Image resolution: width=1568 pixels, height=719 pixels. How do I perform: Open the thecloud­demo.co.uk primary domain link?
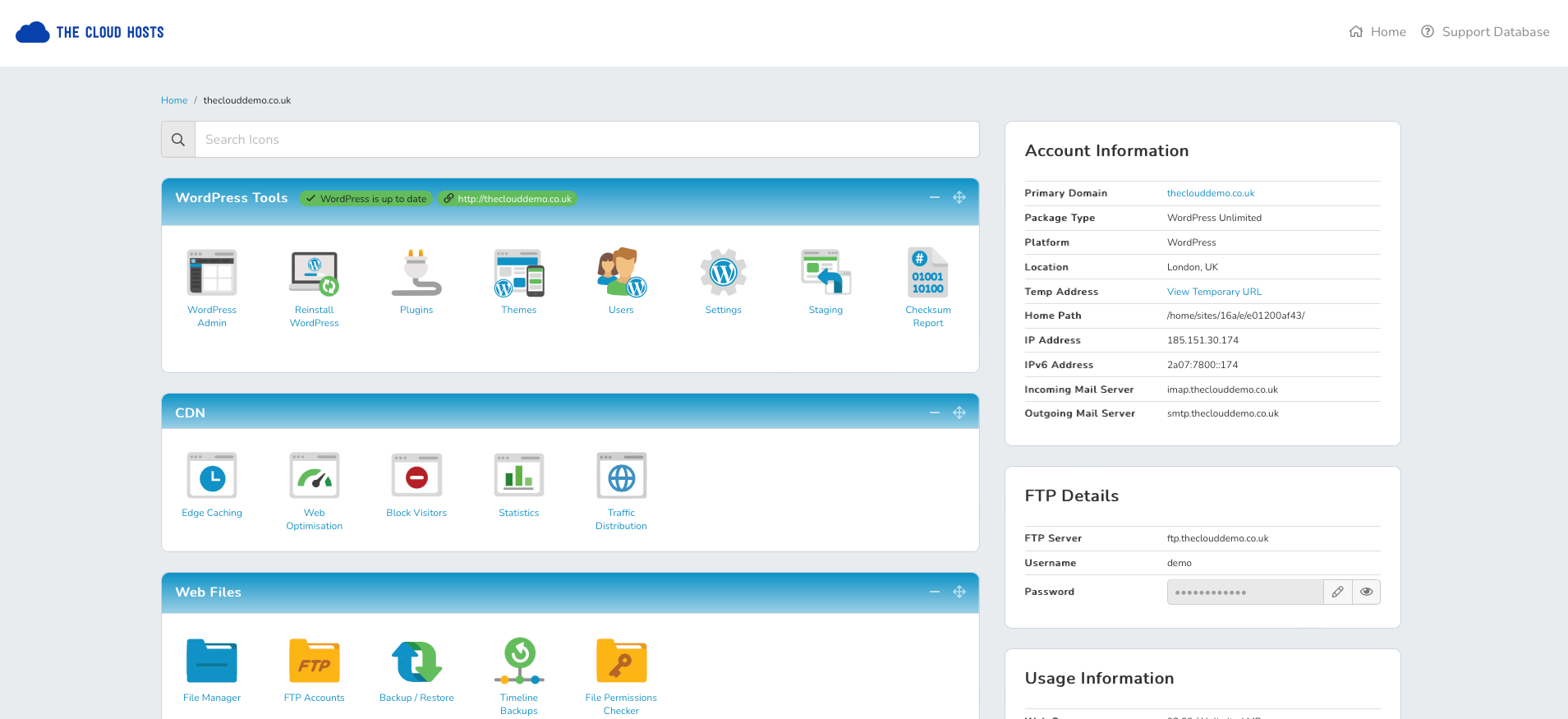point(1211,193)
